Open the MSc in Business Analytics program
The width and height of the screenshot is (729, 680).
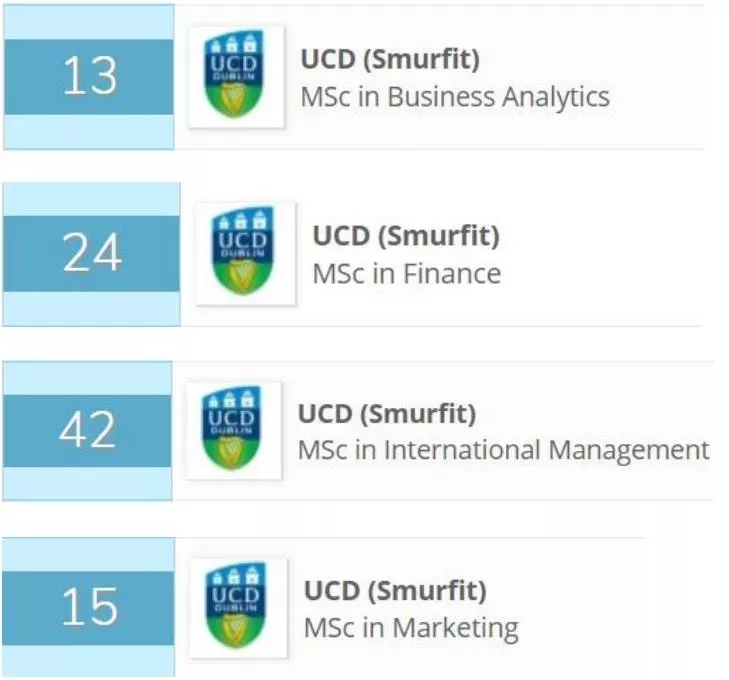click(x=455, y=97)
